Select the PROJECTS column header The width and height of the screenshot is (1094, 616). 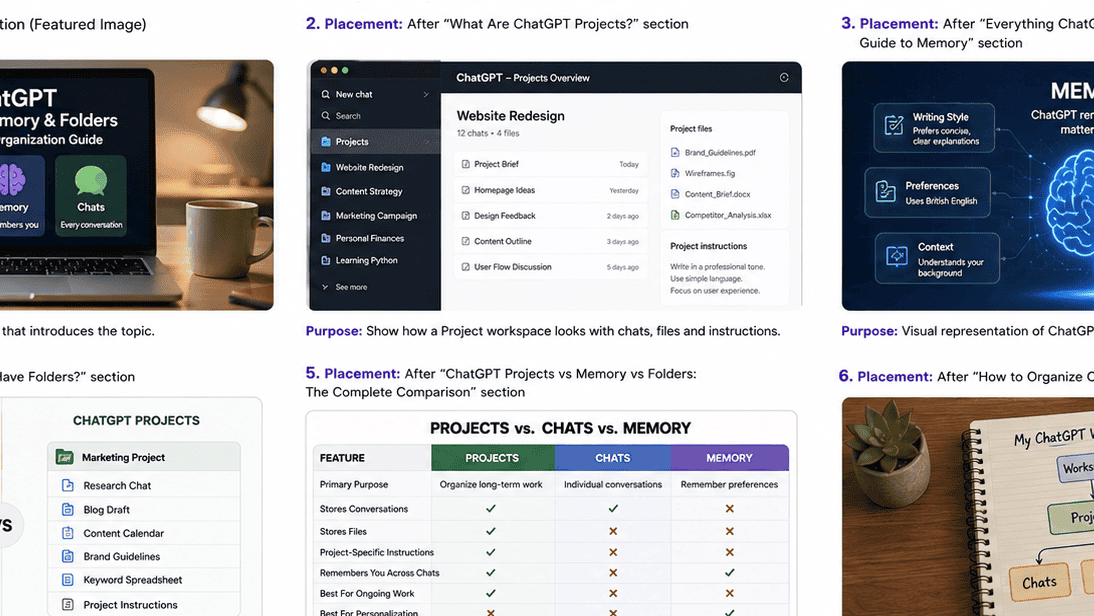tap(493, 458)
